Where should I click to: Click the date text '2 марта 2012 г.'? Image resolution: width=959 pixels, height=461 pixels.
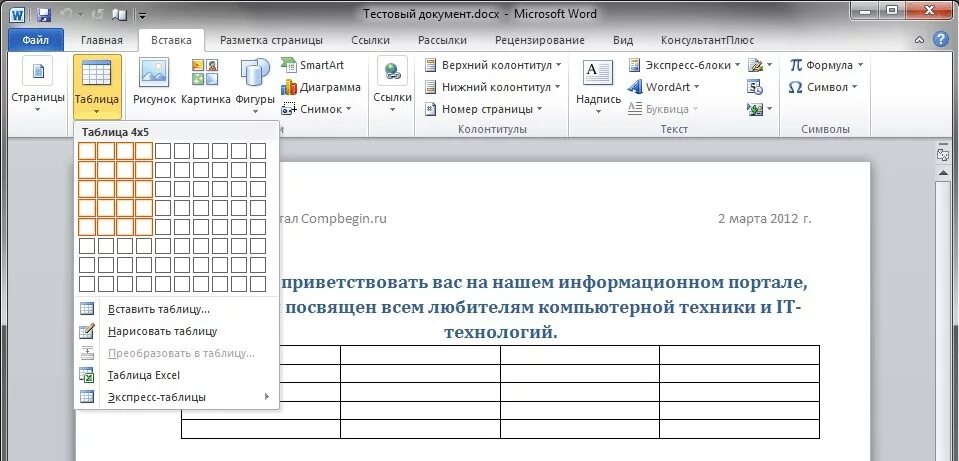tap(765, 219)
